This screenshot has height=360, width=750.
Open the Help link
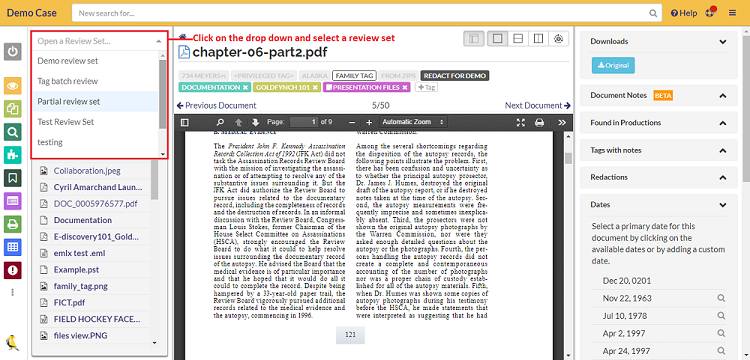pyautogui.click(x=684, y=13)
